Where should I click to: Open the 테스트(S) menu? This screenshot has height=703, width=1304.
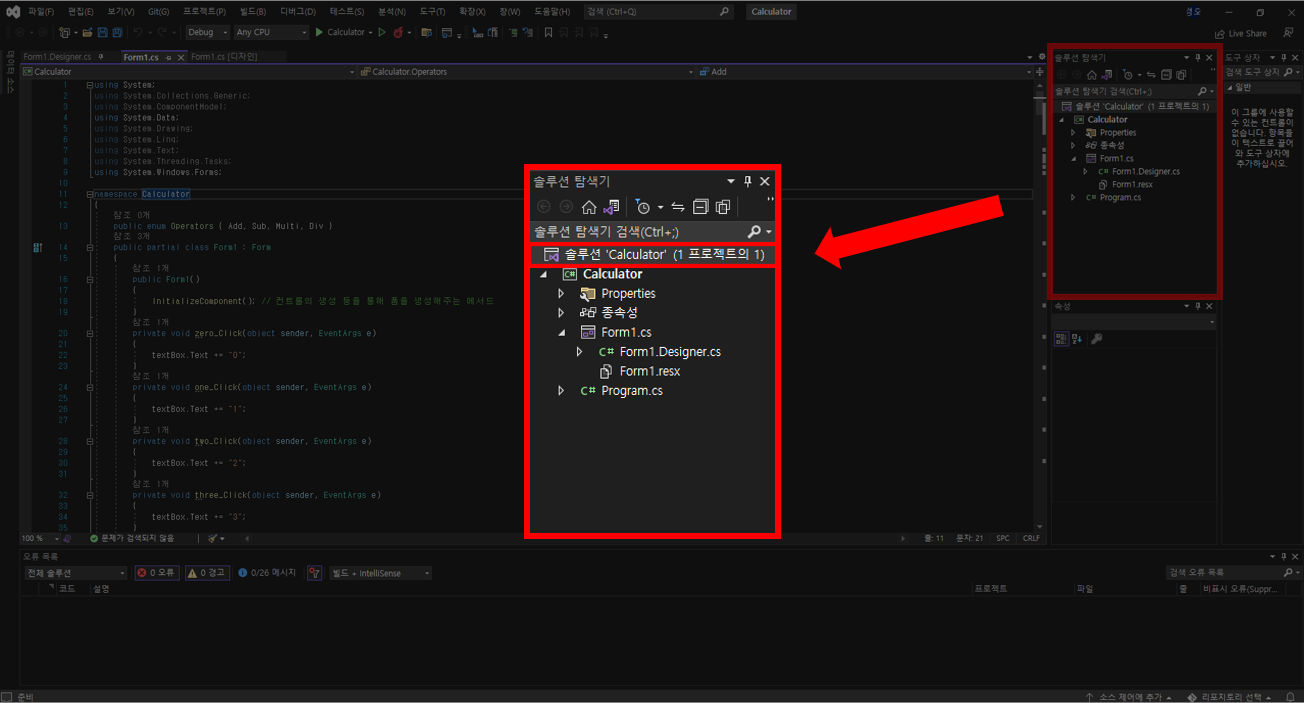pos(347,12)
